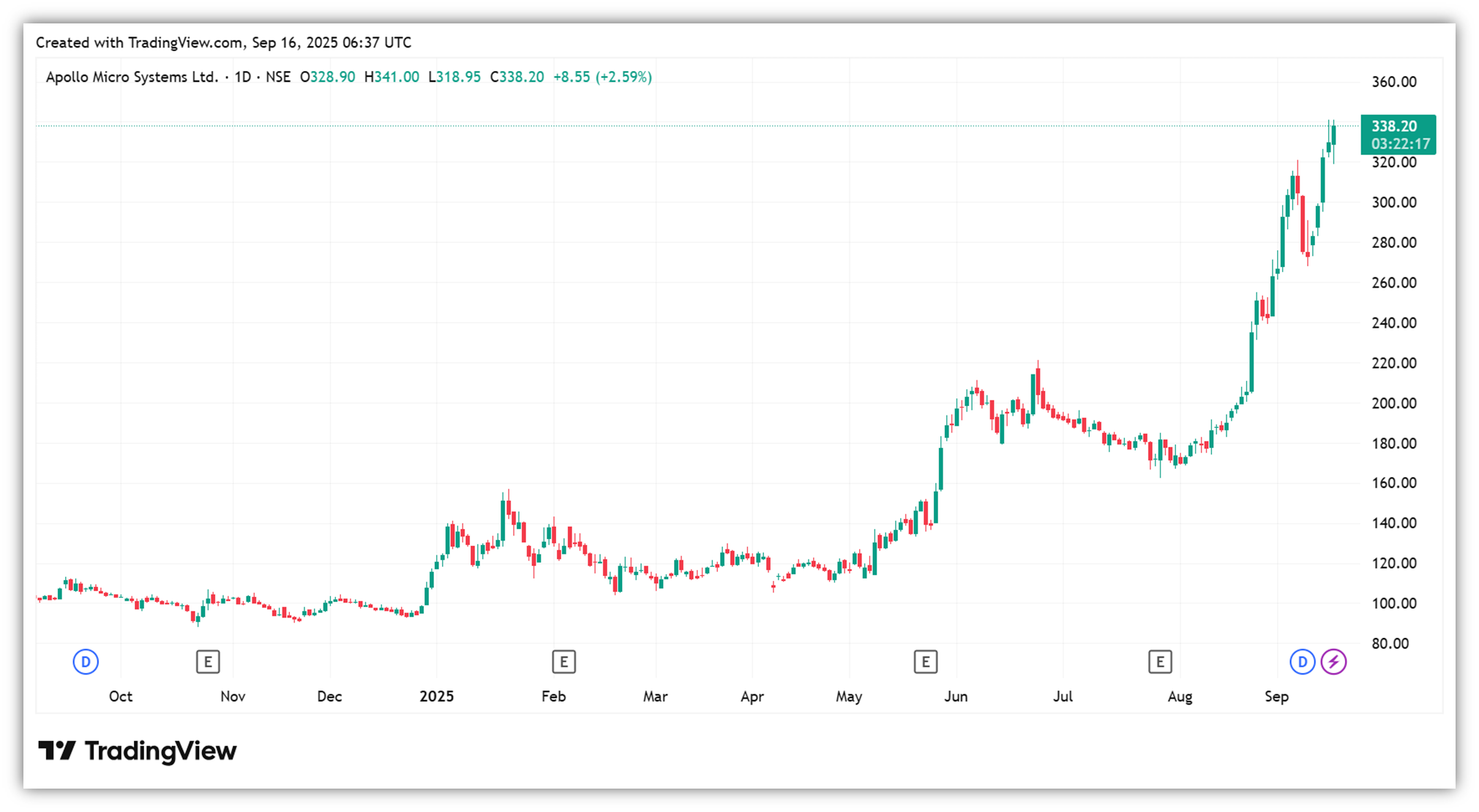The width and height of the screenshot is (1479, 812).
Task: Click the dividend marker near October
Action: pyautogui.click(x=86, y=662)
